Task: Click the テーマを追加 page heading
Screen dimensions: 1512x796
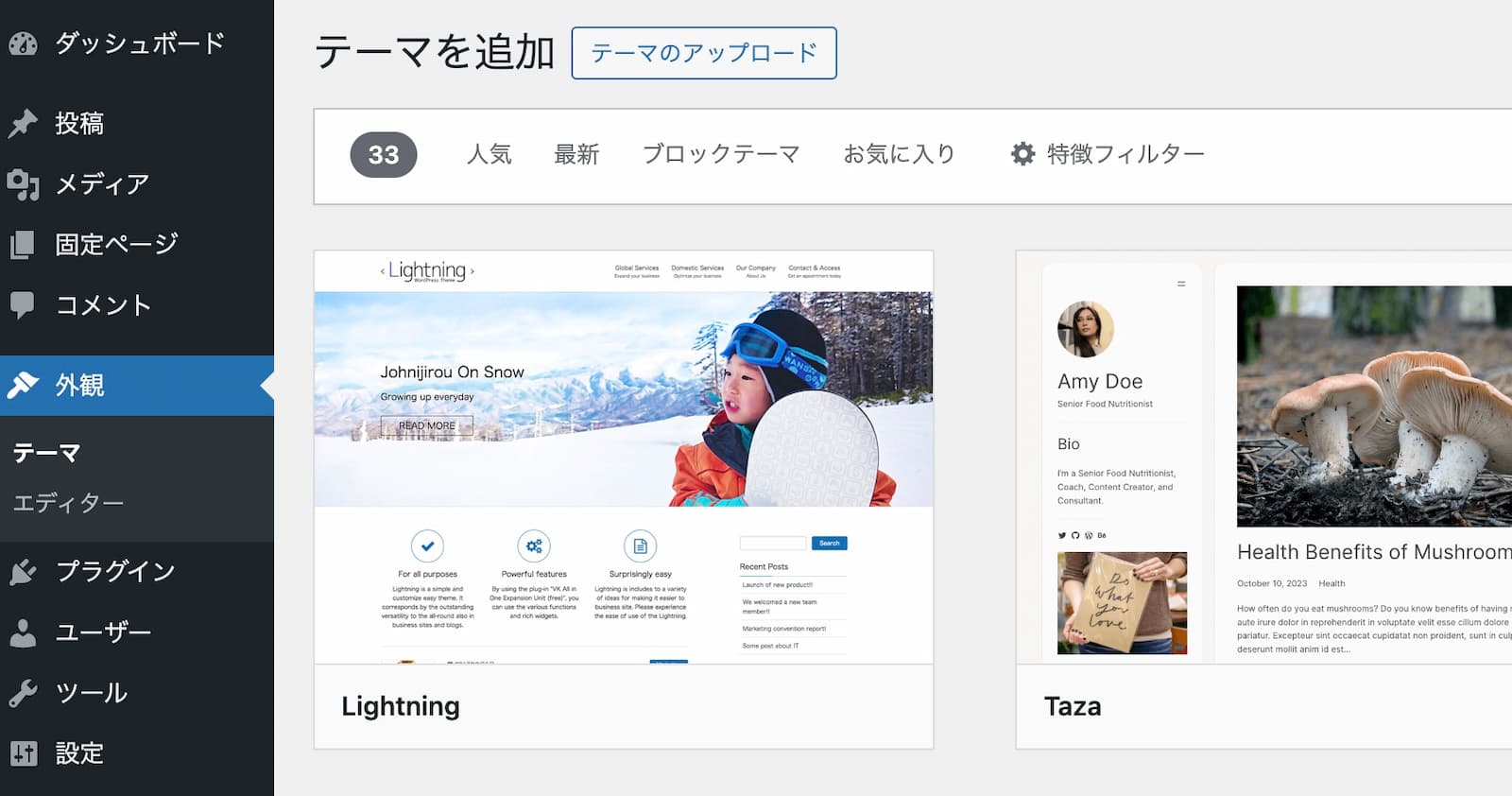Action: pyautogui.click(x=435, y=51)
